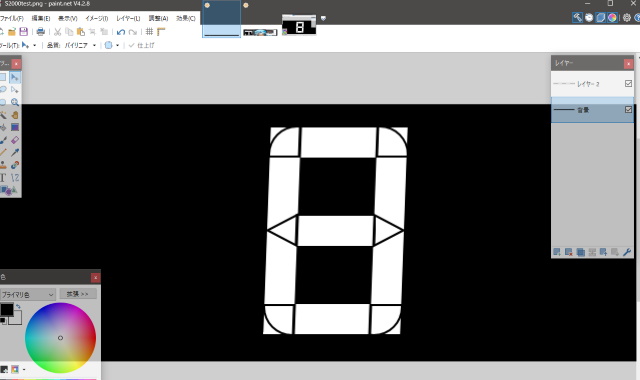Screen dimensions: 640x380
Task: Select the Move Selection tool
Action: [x=15, y=90]
